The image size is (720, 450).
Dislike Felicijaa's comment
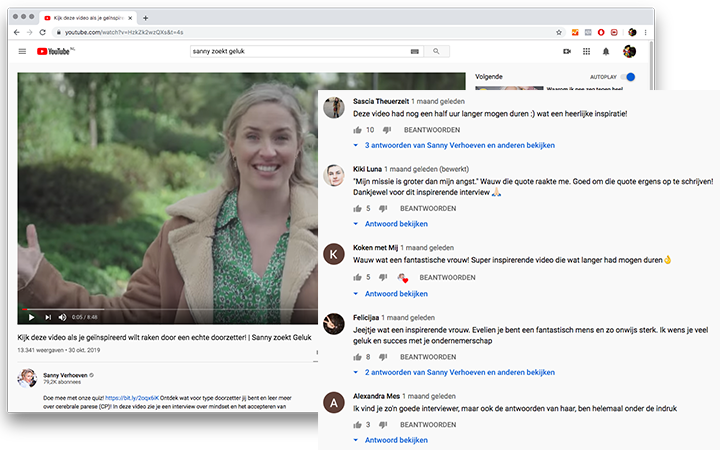383,357
